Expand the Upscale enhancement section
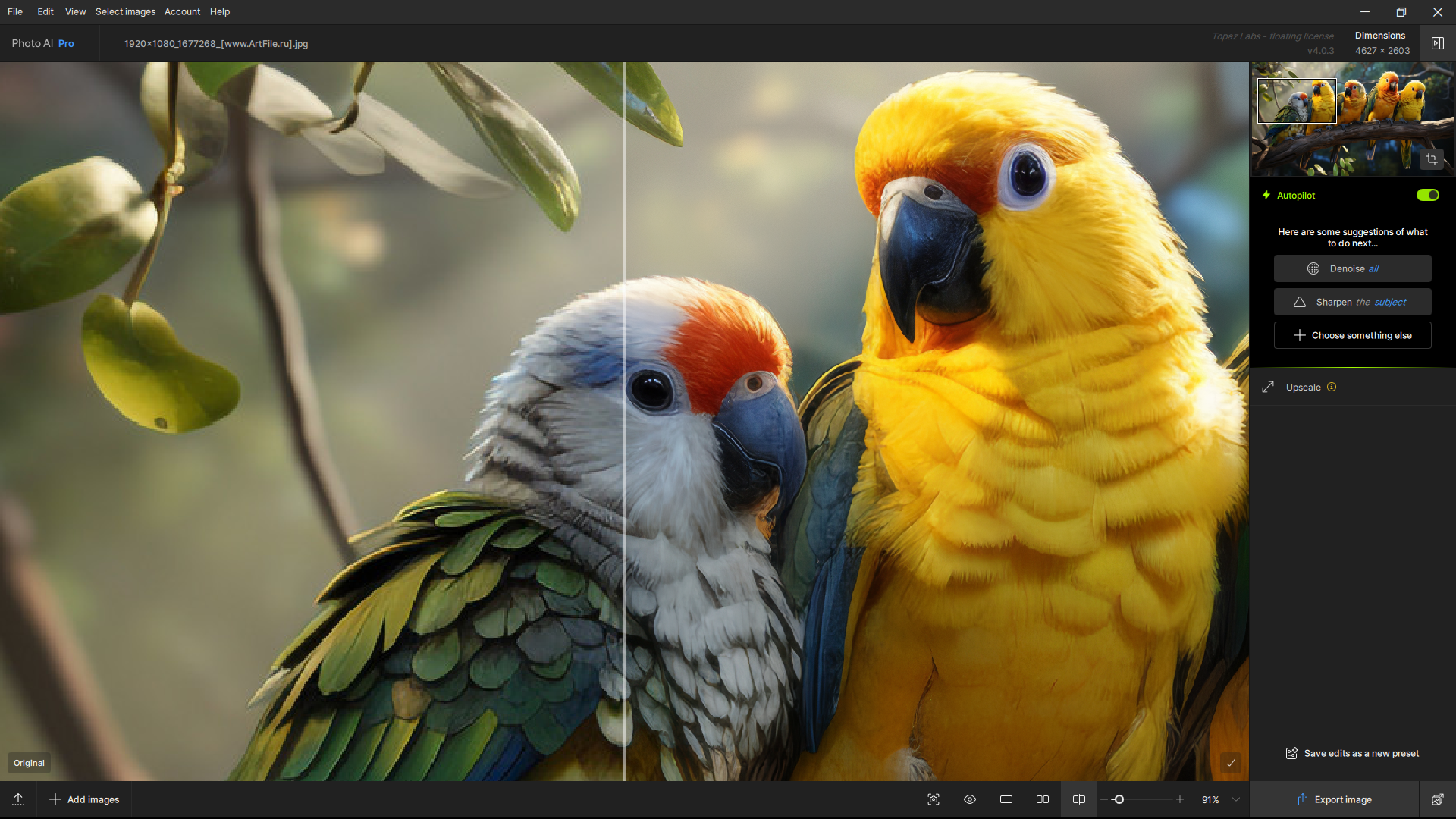This screenshot has width=1456, height=819. click(1352, 387)
